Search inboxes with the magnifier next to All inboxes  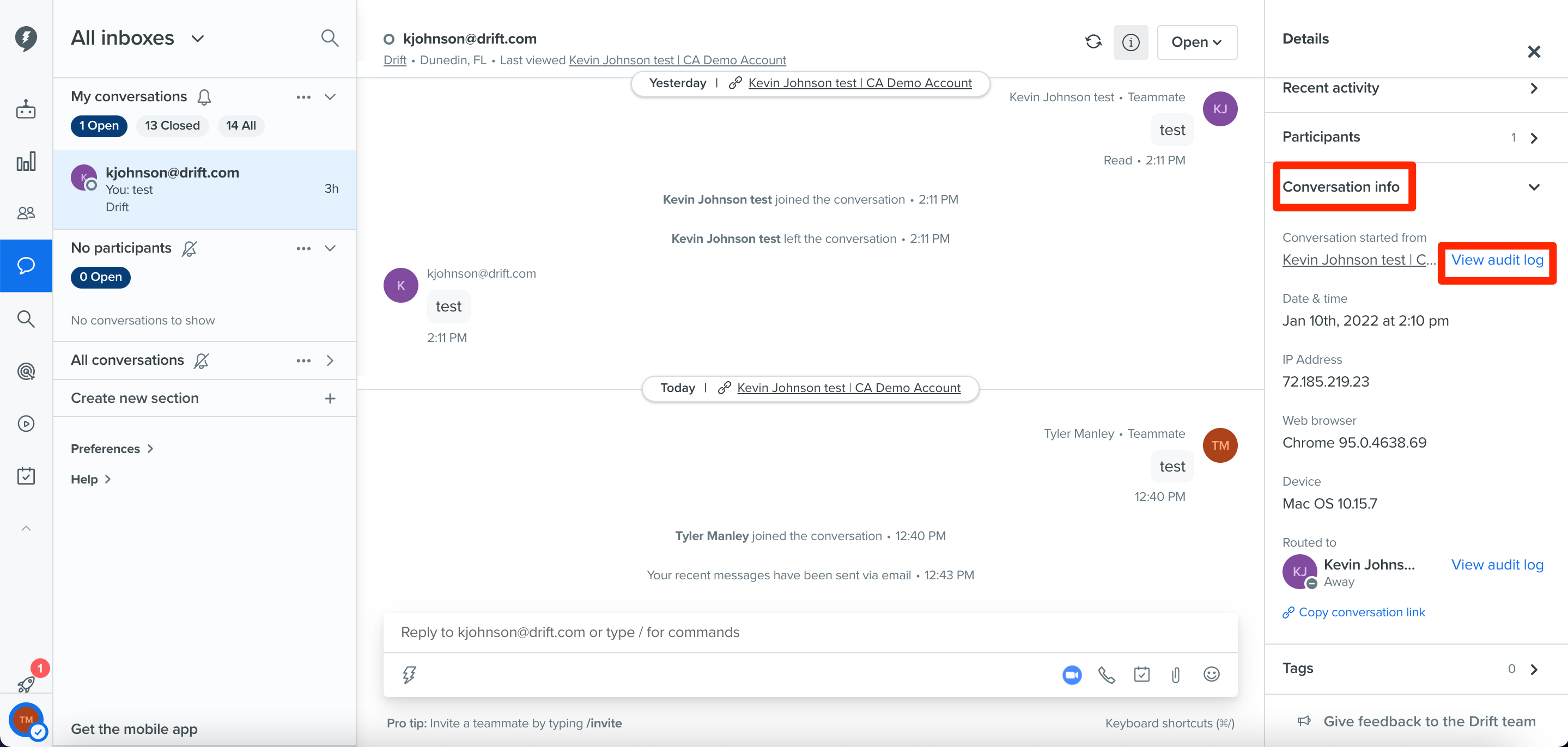(x=329, y=38)
